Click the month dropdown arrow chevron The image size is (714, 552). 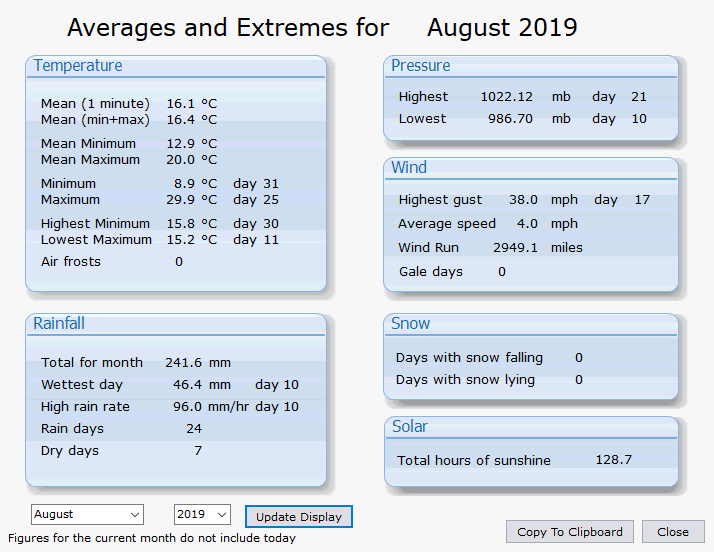coord(135,515)
